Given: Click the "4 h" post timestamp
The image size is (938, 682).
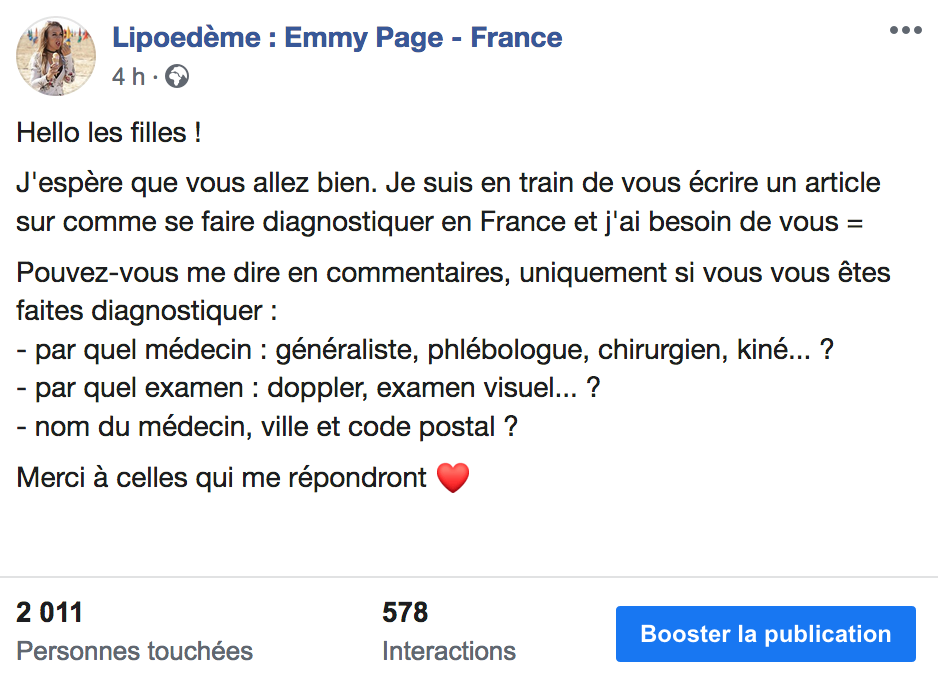Looking at the screenshot, I should [x=129, y=77].
